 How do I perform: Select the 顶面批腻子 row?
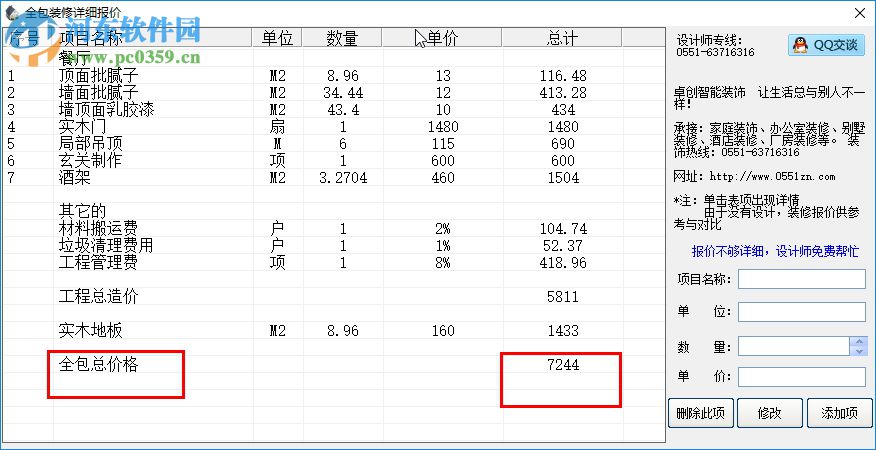point(98,75)
